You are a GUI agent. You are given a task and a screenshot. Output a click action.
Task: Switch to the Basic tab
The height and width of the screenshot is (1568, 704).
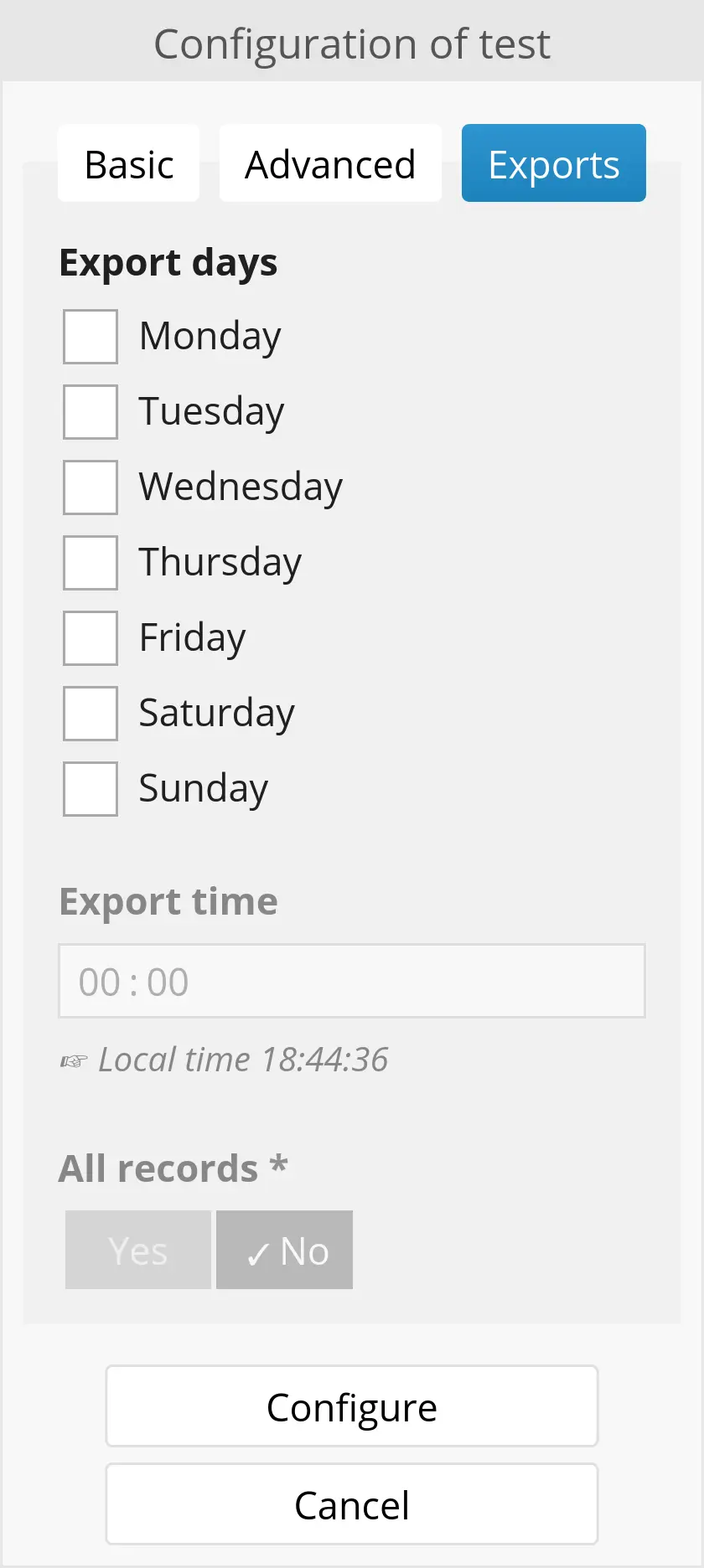point(129,163)
